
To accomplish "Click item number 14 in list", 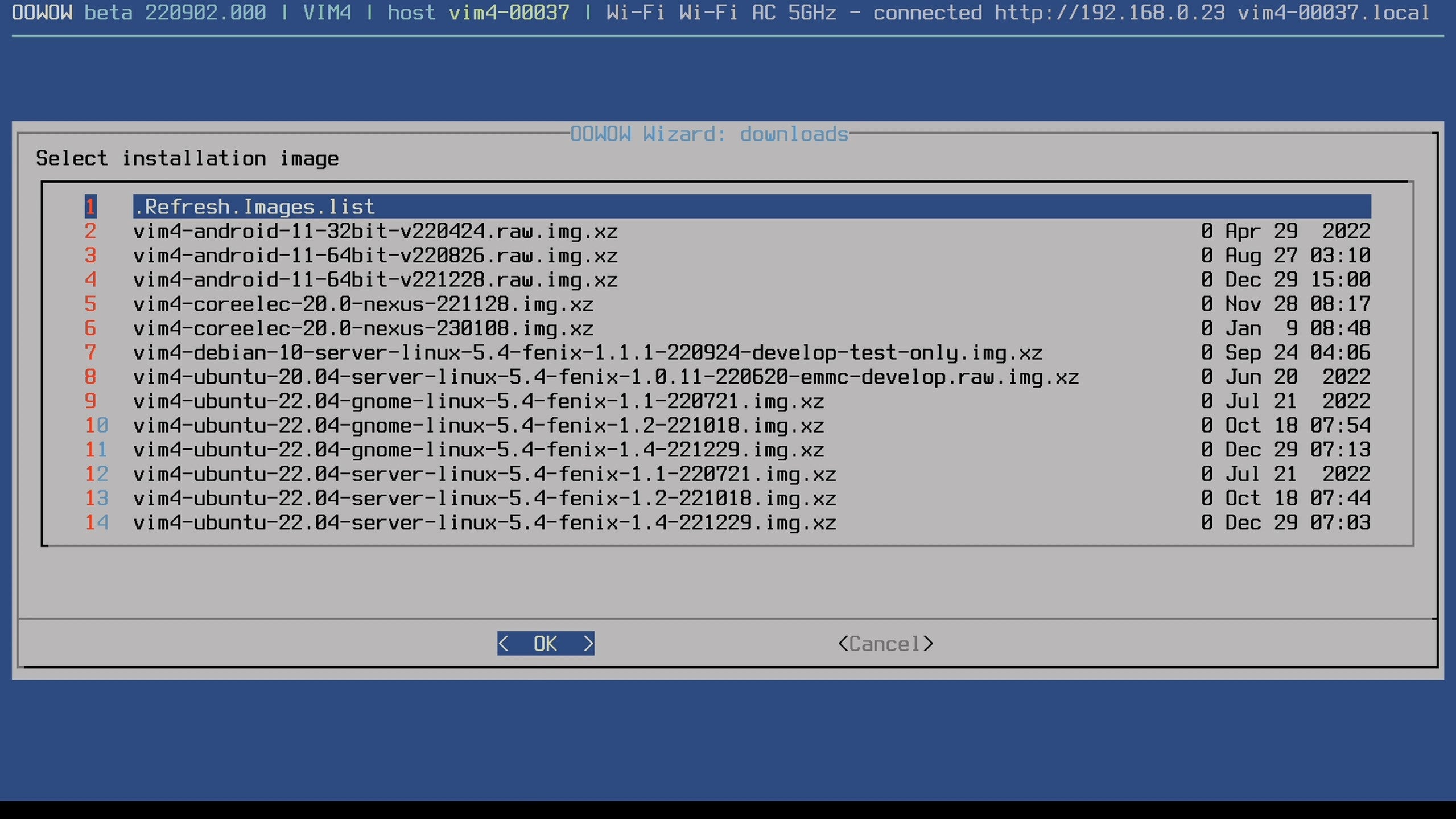I will (x=96, y=523).
